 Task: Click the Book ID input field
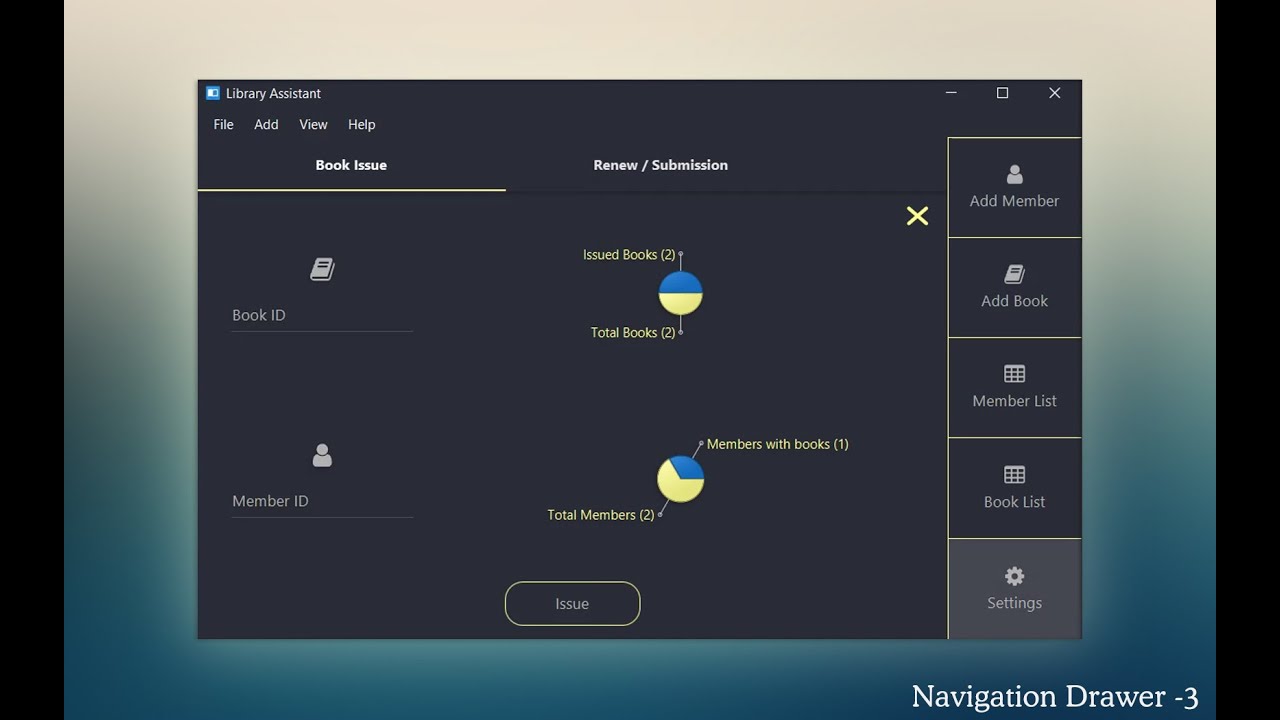click(x=320, y=315)
